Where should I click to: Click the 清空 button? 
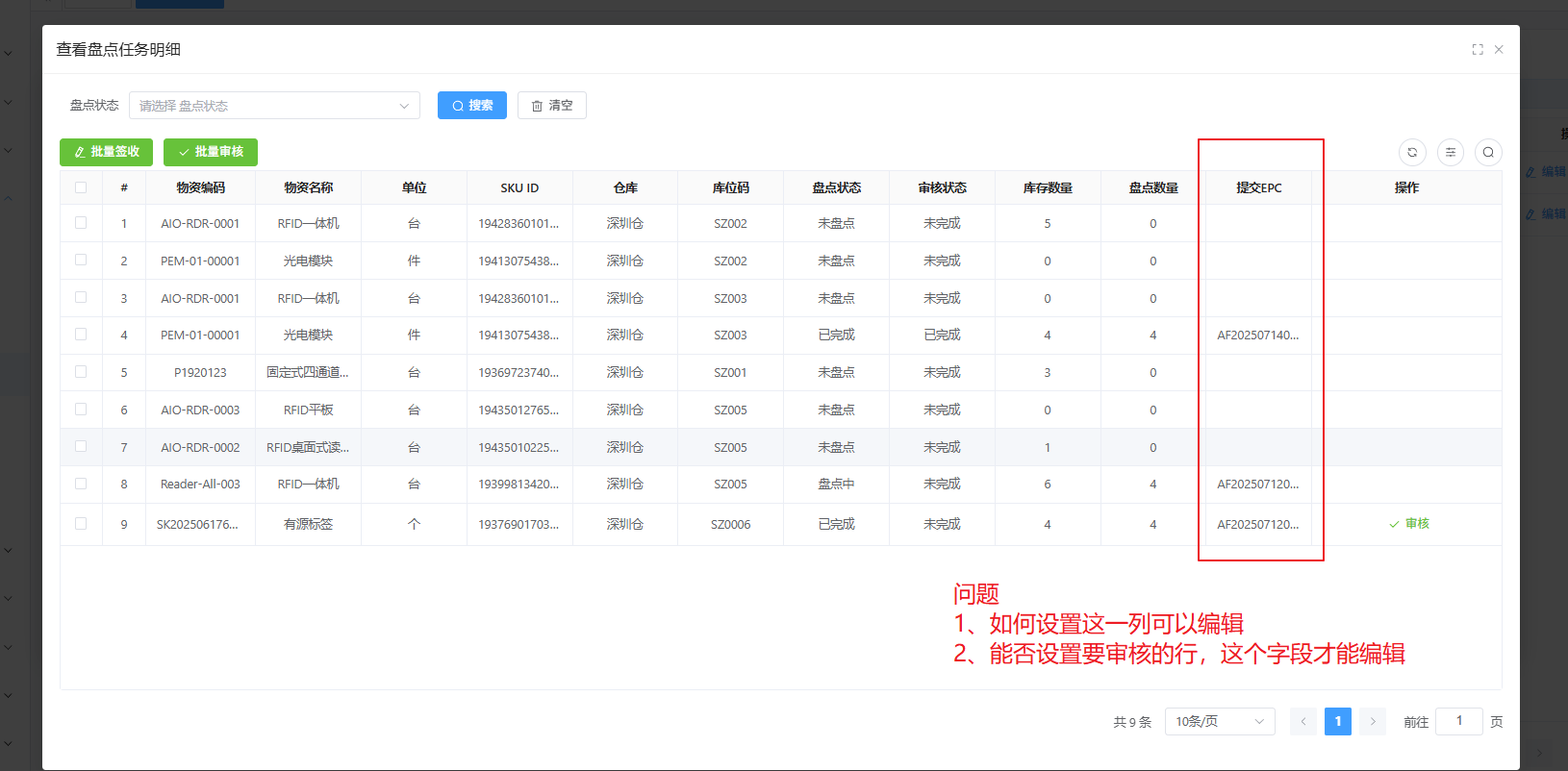552,106
